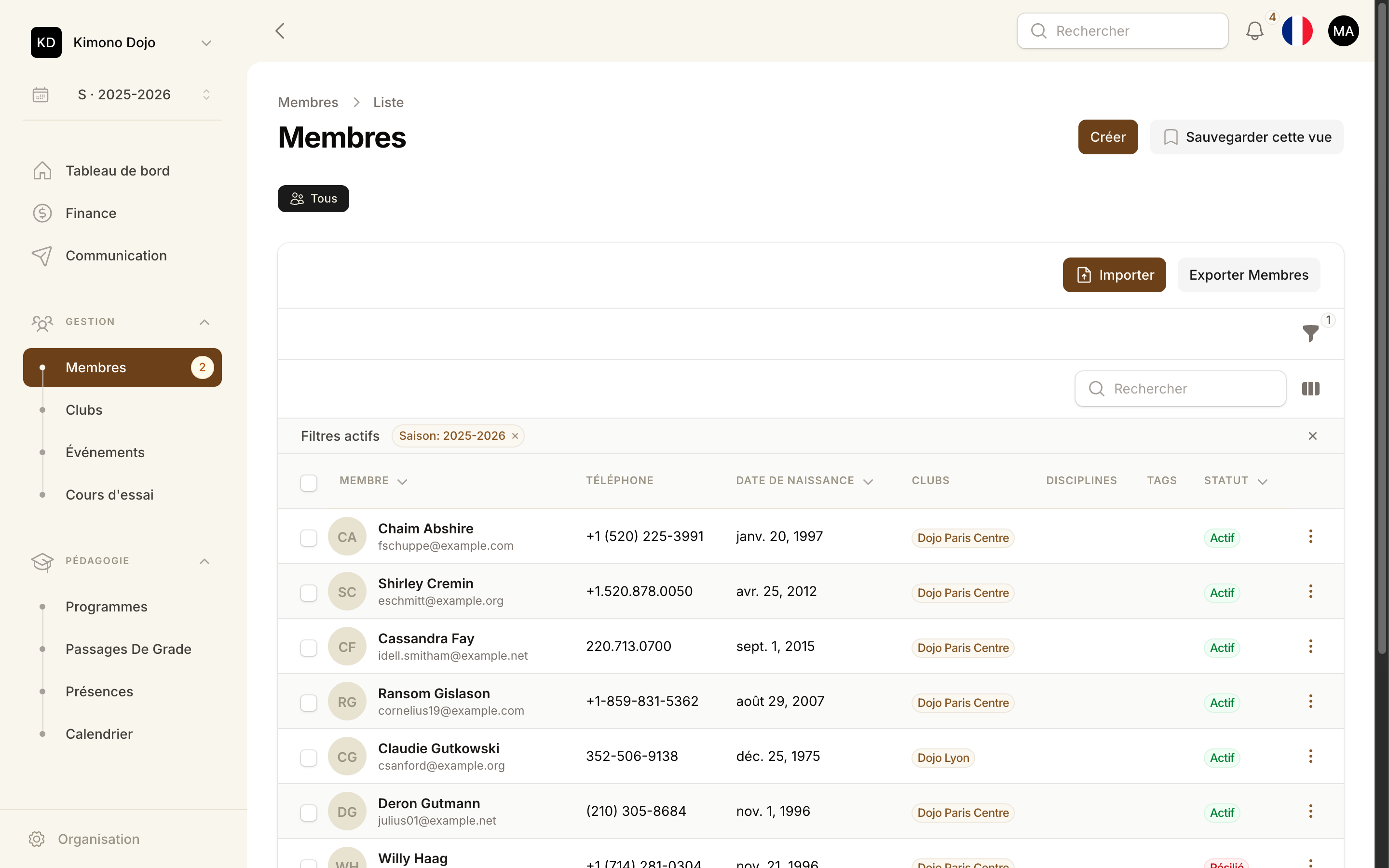Click the Créer button
This screenshot has width=1389, height=868.
coord(1107,136)
